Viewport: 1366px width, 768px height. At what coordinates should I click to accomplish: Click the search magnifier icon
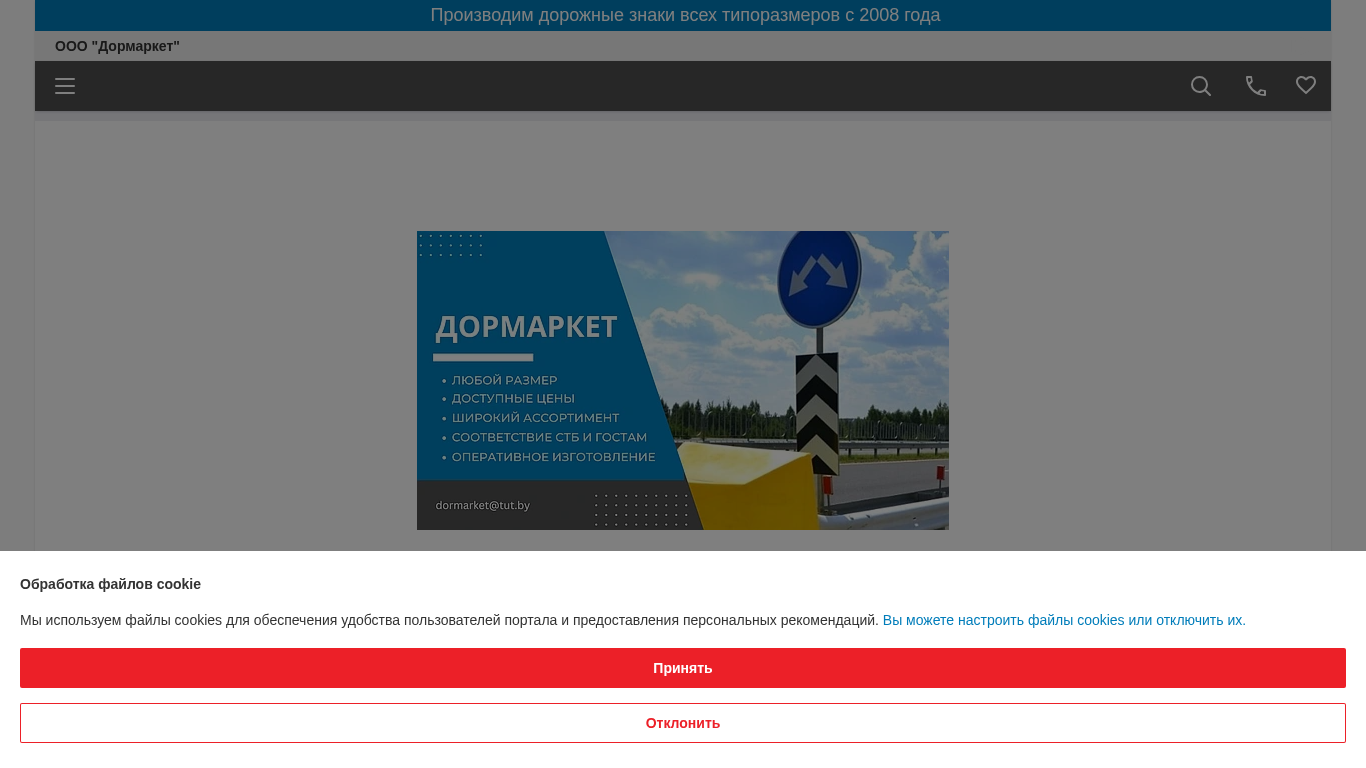1201,86
